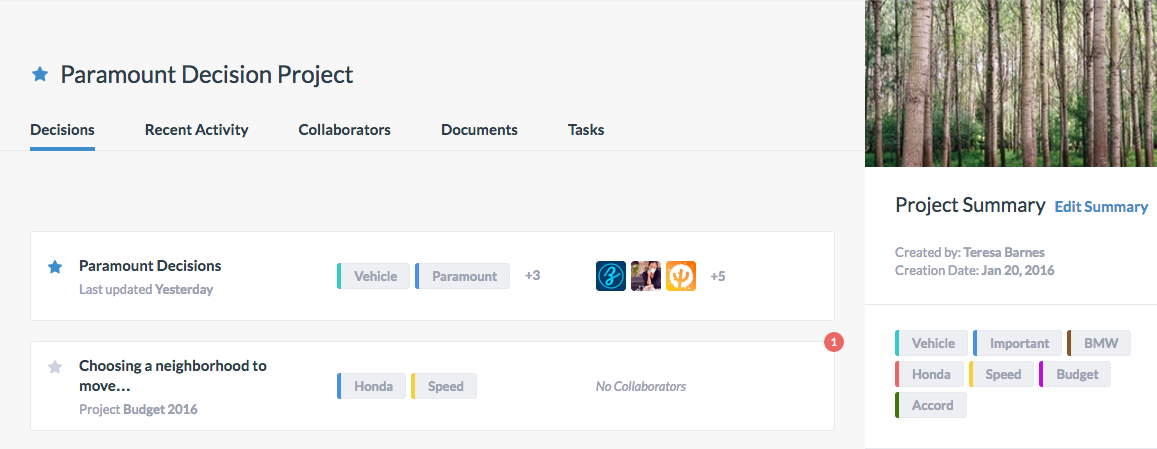Go to the Documents tab
This screenshot has height=449, width=1157.
click(479, 130)
